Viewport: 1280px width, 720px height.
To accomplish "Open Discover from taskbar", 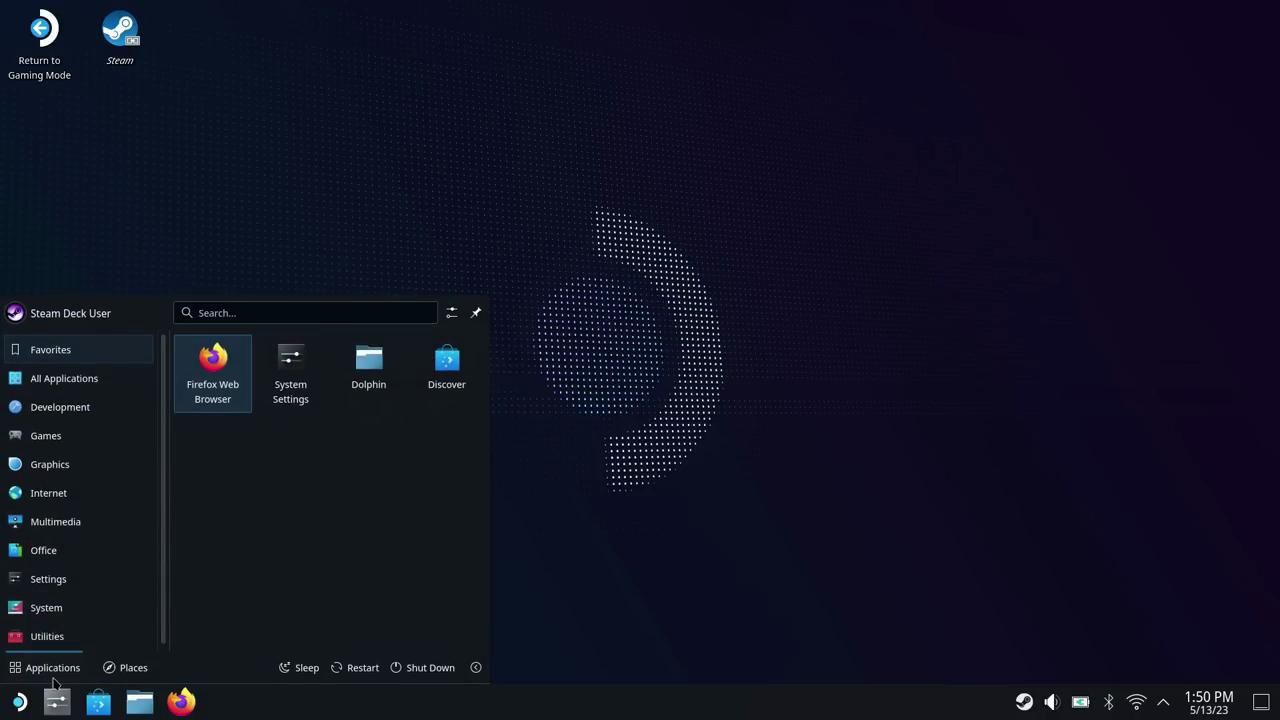I will 98,702.
